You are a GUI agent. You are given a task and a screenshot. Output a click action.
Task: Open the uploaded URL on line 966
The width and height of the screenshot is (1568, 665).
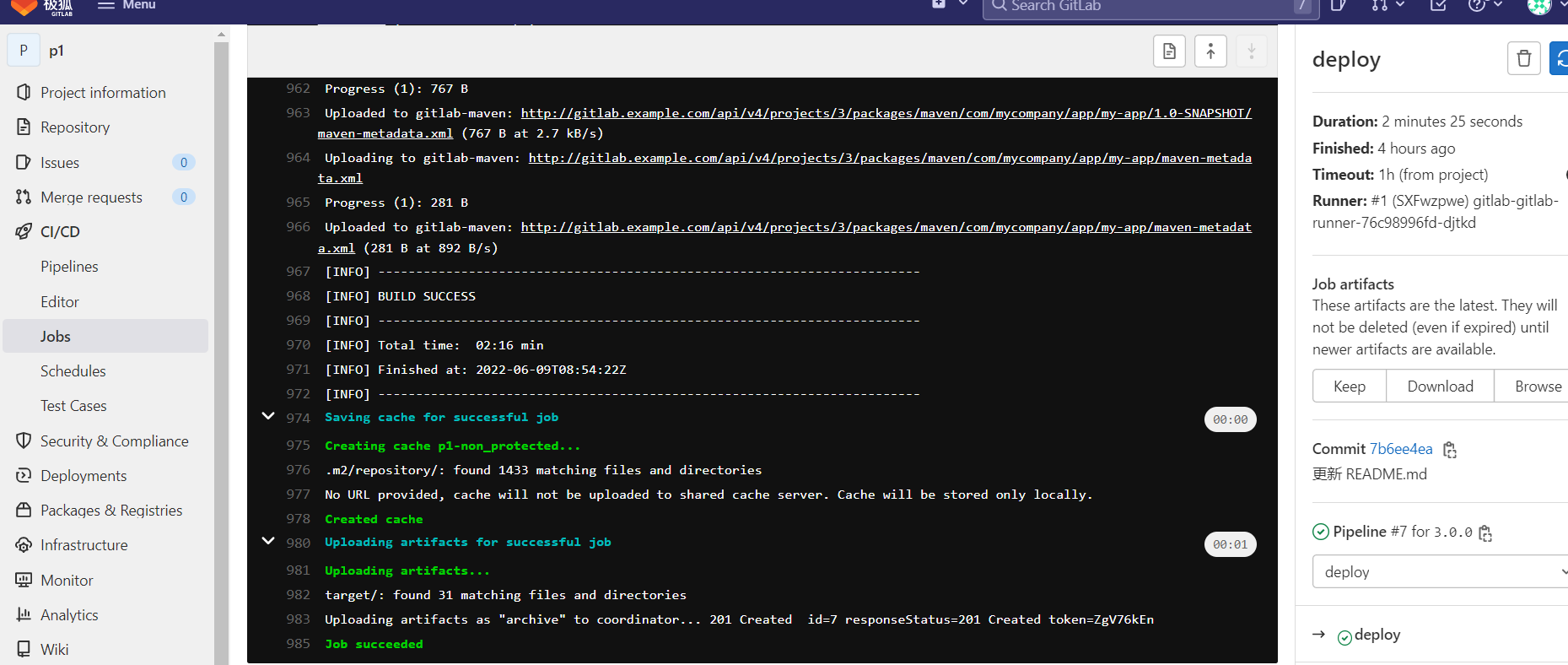(x=886, y=227)
